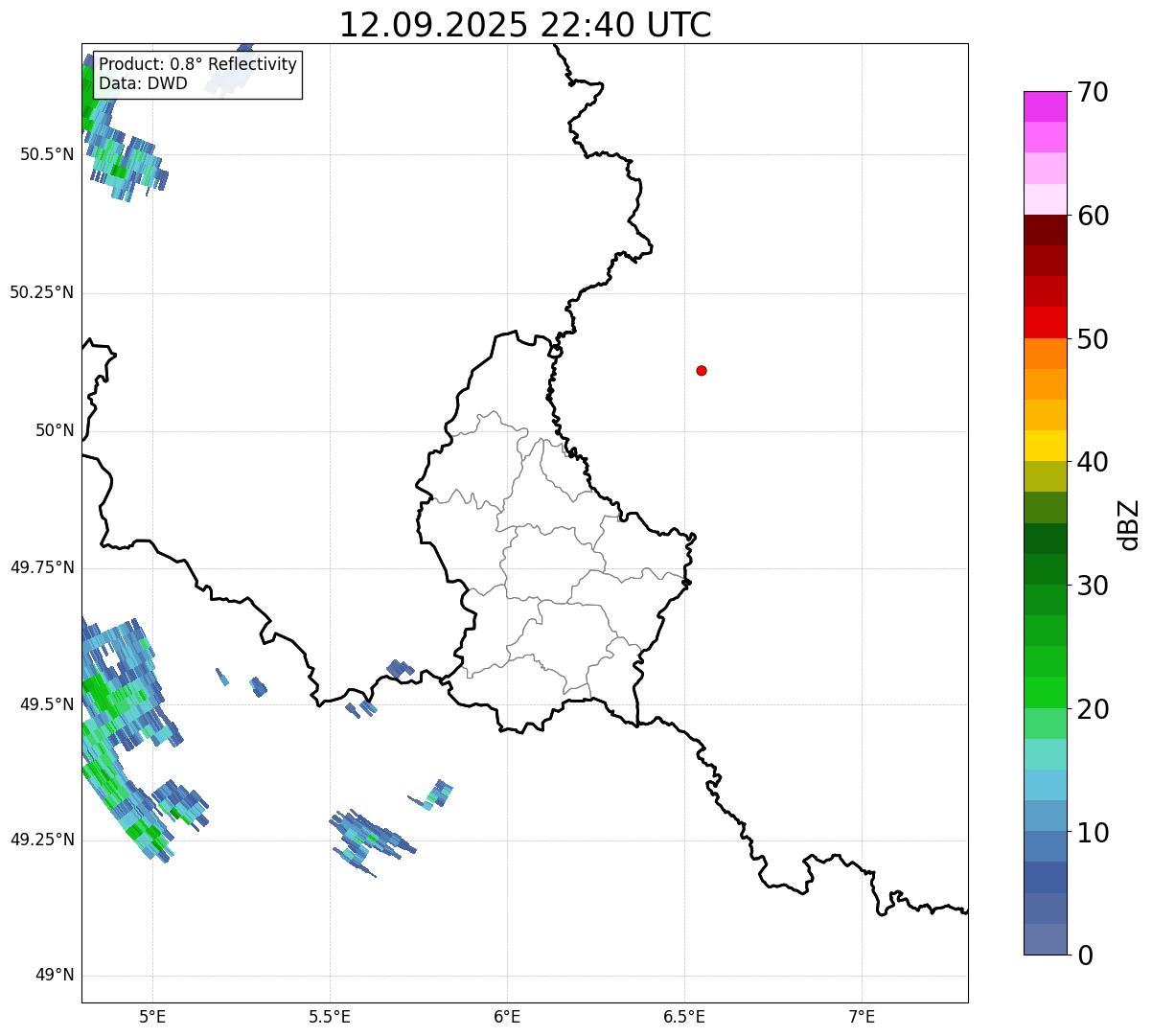Click the bright red colorbar swatch just above 50 dBZ
This screenshot has height=1036, width=1152.
click(x=1045, y=323)
